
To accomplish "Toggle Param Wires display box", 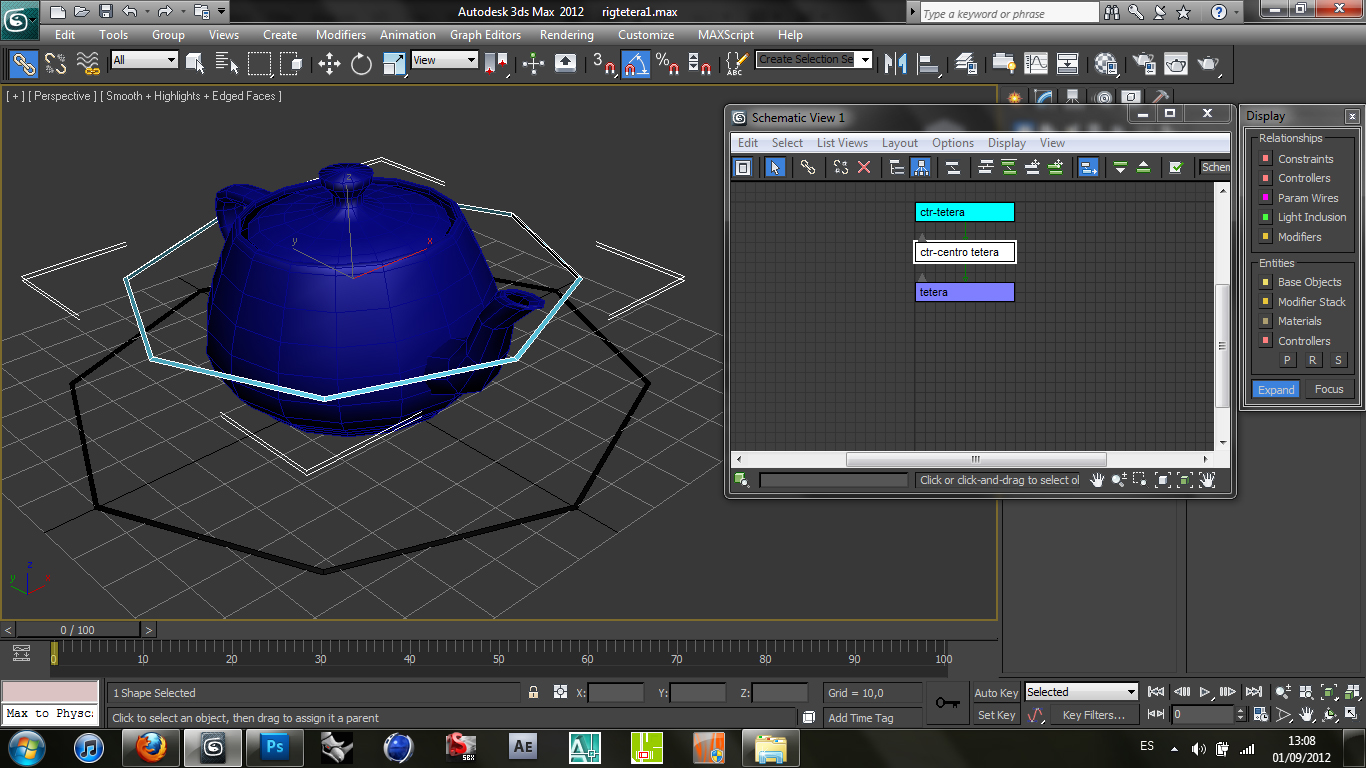I will (1266, 198).
